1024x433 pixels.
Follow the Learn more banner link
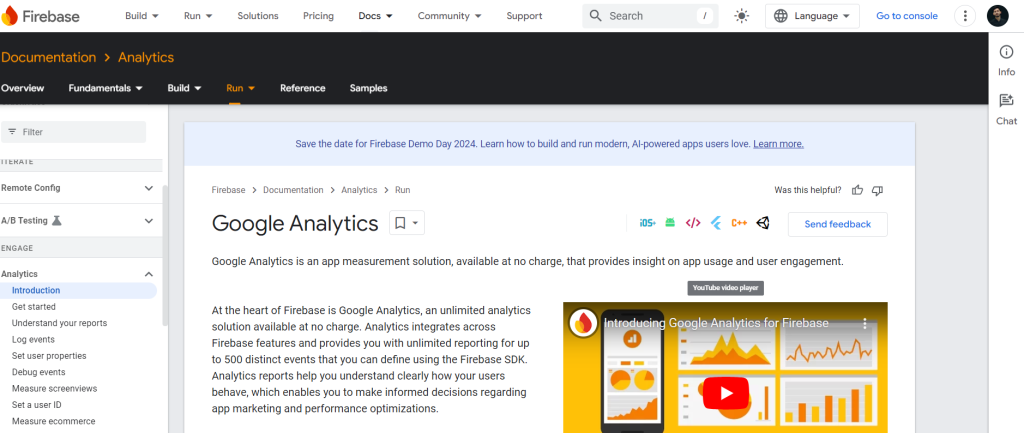pyautogui.click(x=778, y=144)
